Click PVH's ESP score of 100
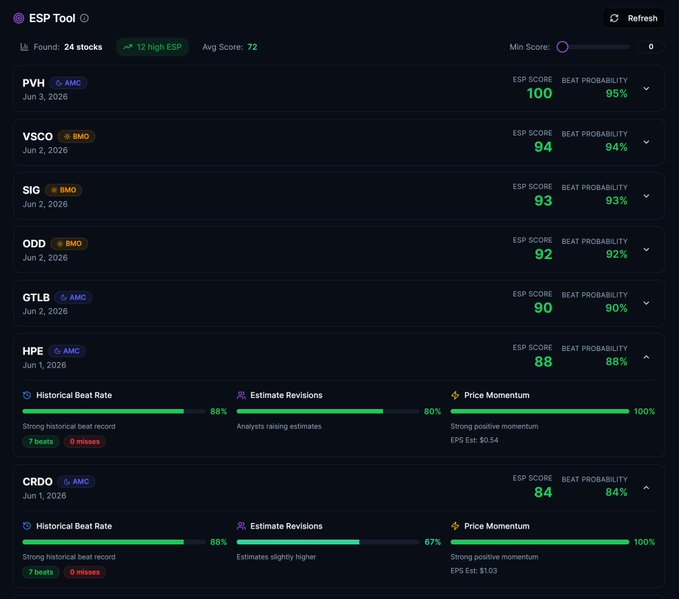Screen dimensions: 679x599 [540, 93]
